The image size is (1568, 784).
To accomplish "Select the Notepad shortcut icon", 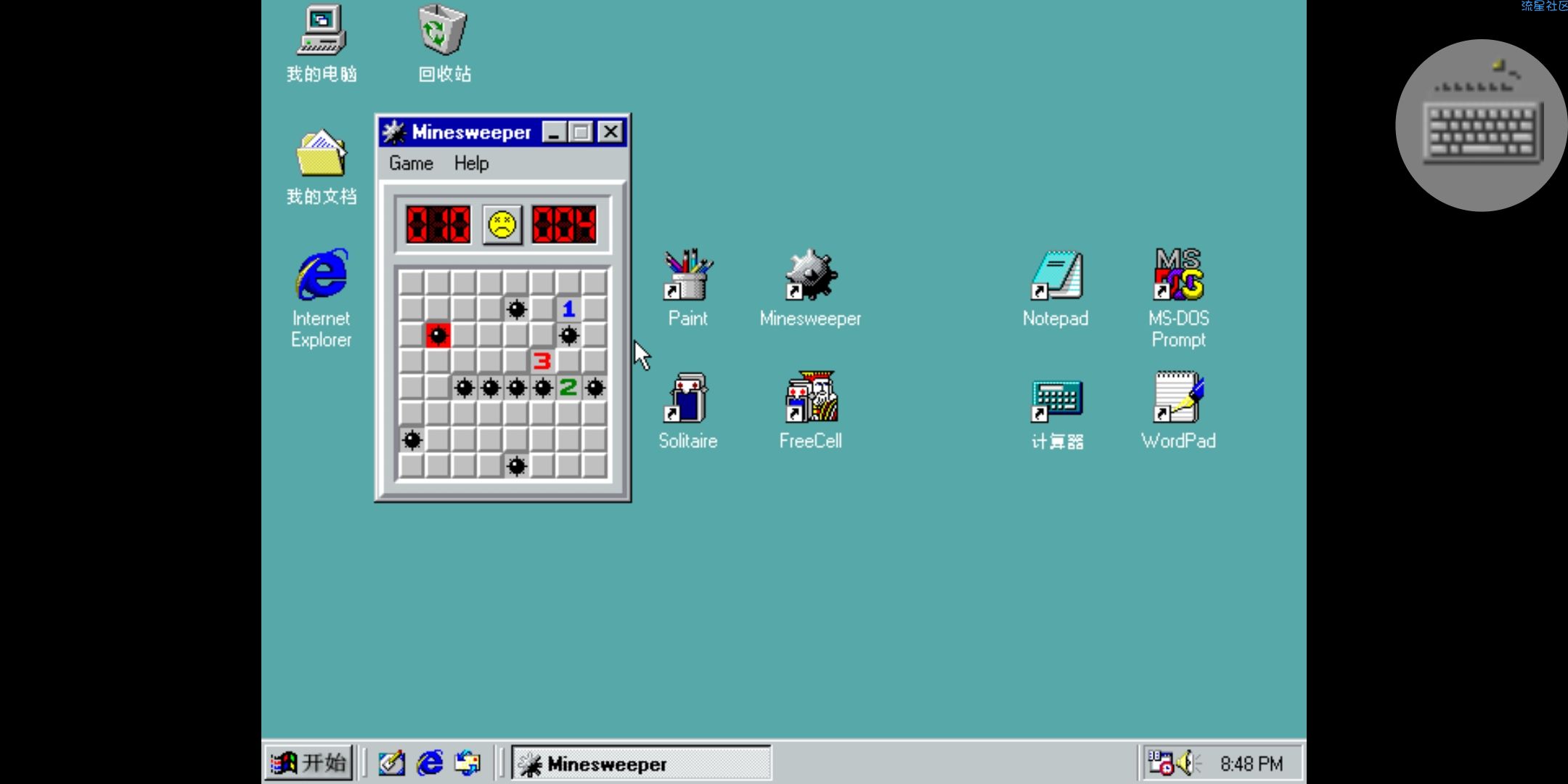I will pyautogui.click(x=1055, y=287).
